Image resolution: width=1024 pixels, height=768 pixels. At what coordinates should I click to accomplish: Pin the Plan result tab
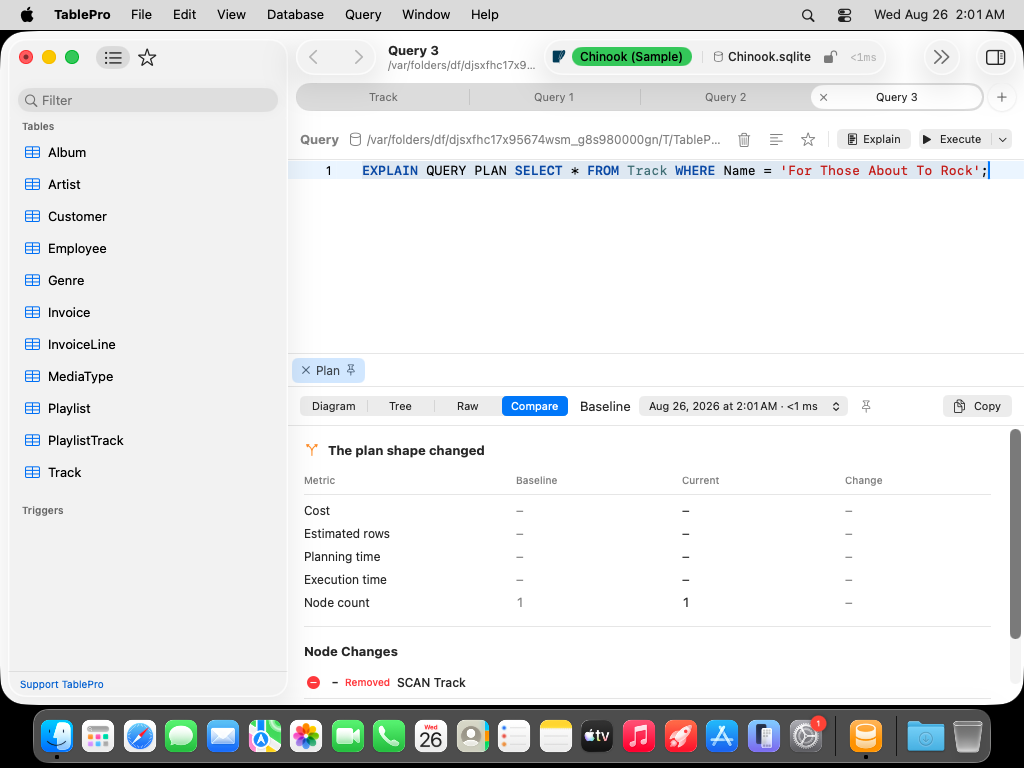click(x=351, y=370)
